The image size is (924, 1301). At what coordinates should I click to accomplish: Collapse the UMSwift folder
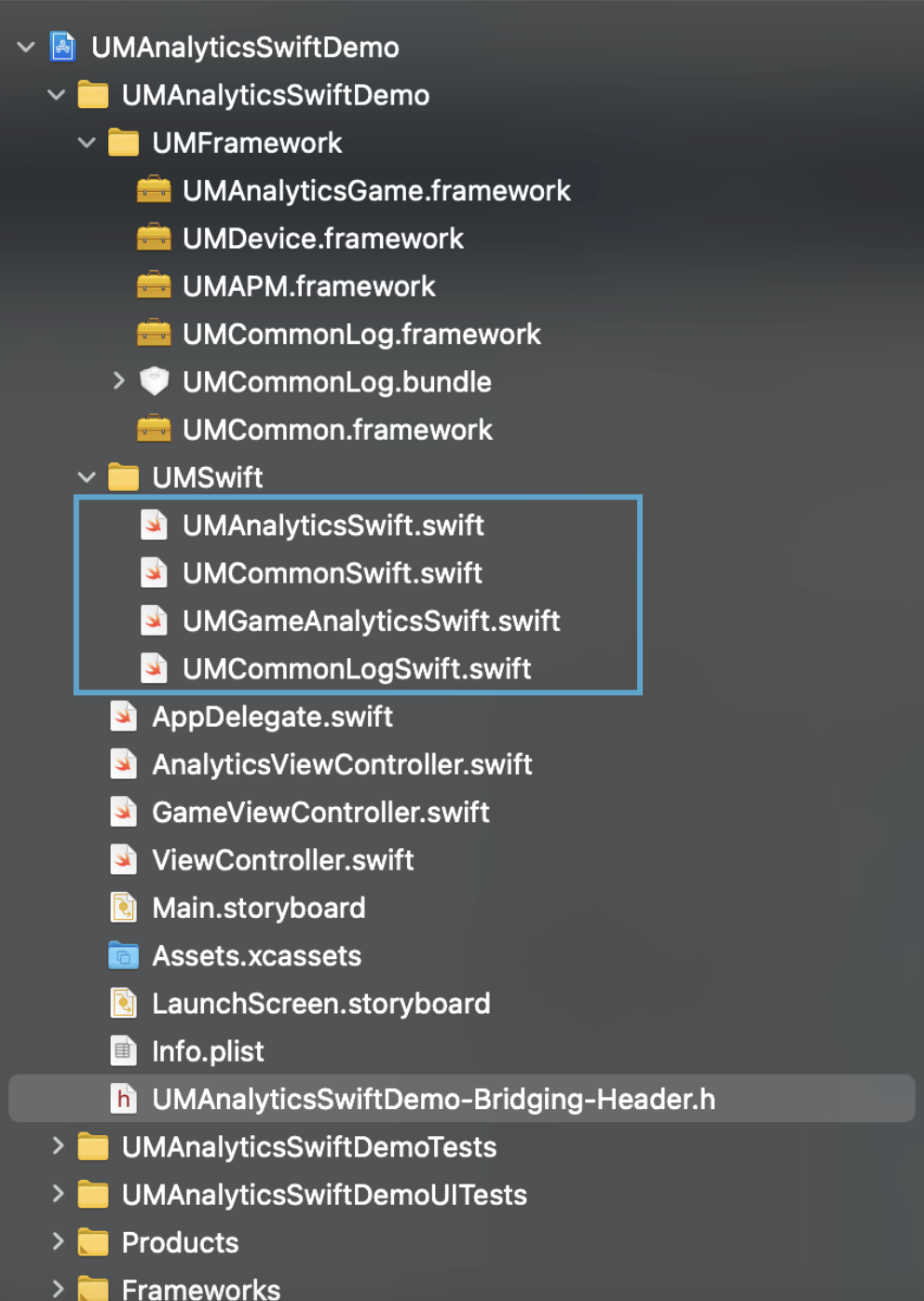(x=87, y=477)
